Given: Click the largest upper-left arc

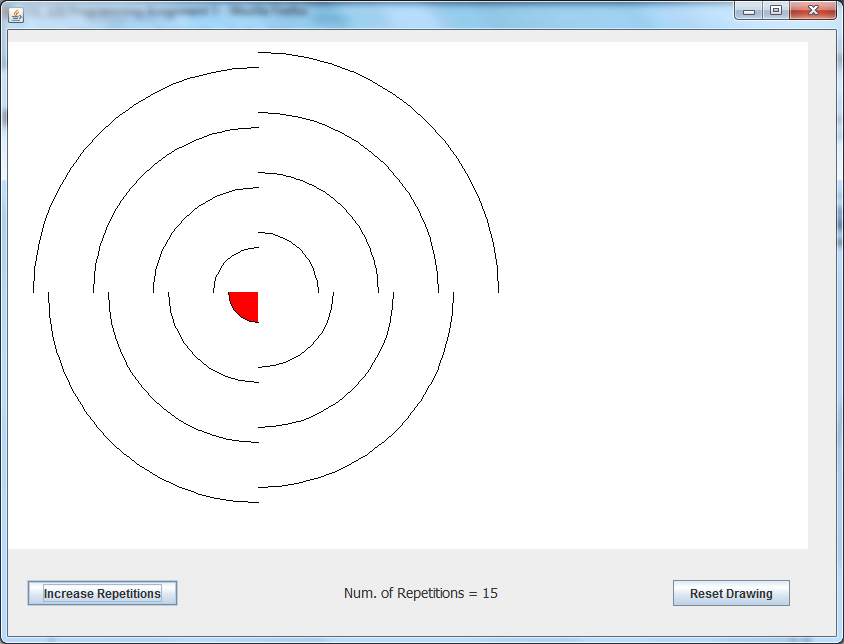Looking at the screenshot, I should pos(99,133).
